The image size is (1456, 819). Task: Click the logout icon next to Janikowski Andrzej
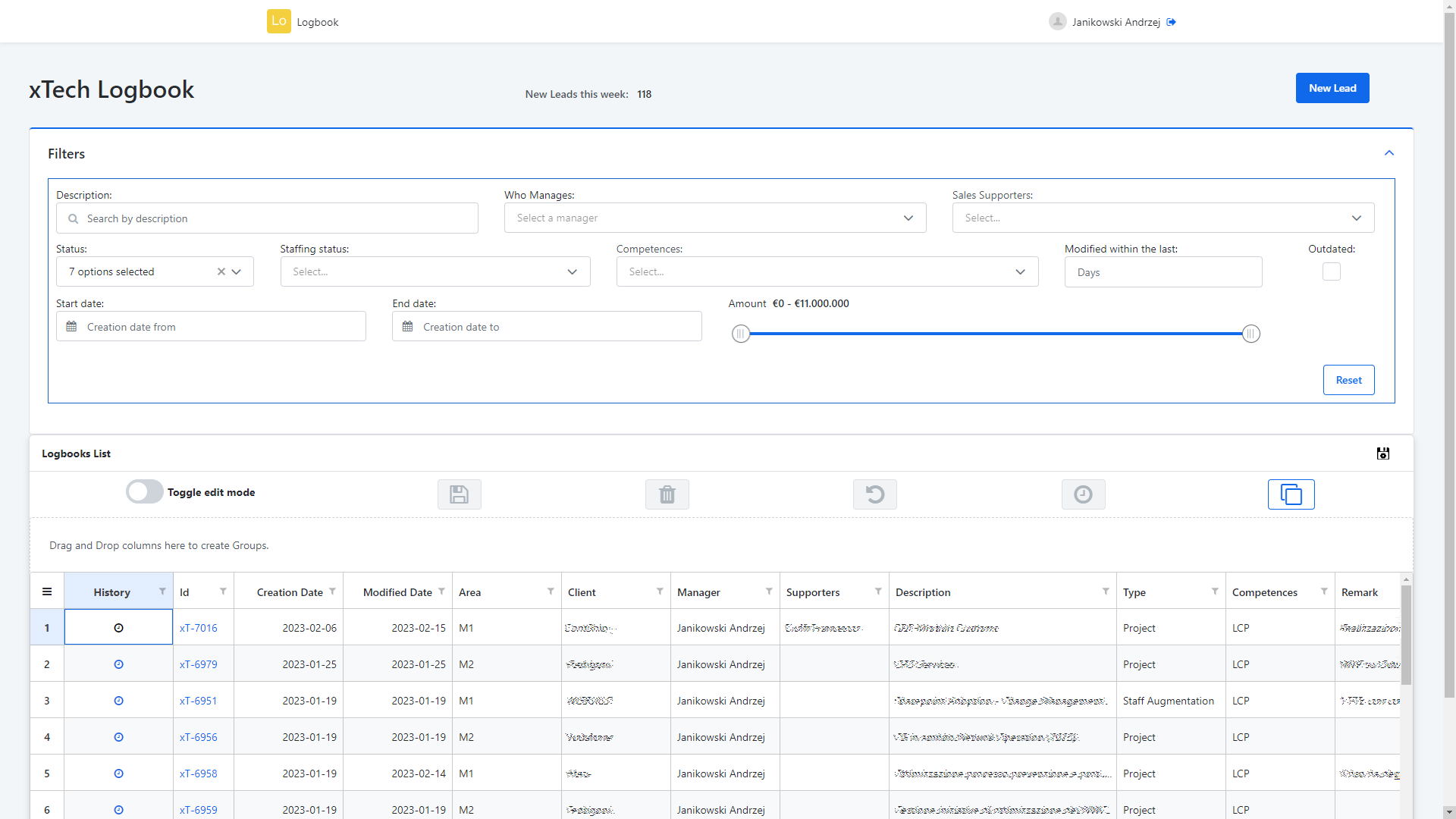coord(1172,22)
